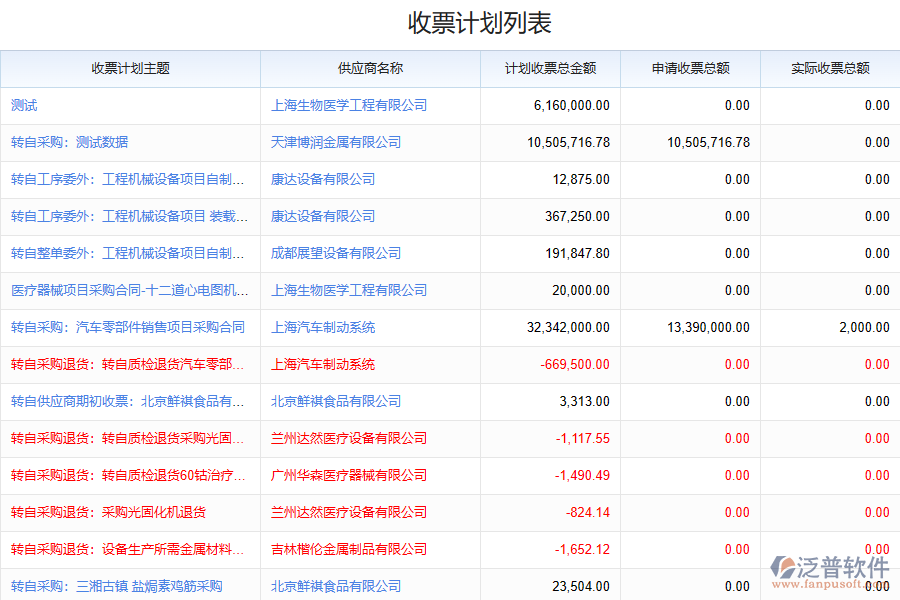Open 转自采购：测试数据 plan
The height and width of the screenshot is (600, 900).
click(x=69, y=142)
